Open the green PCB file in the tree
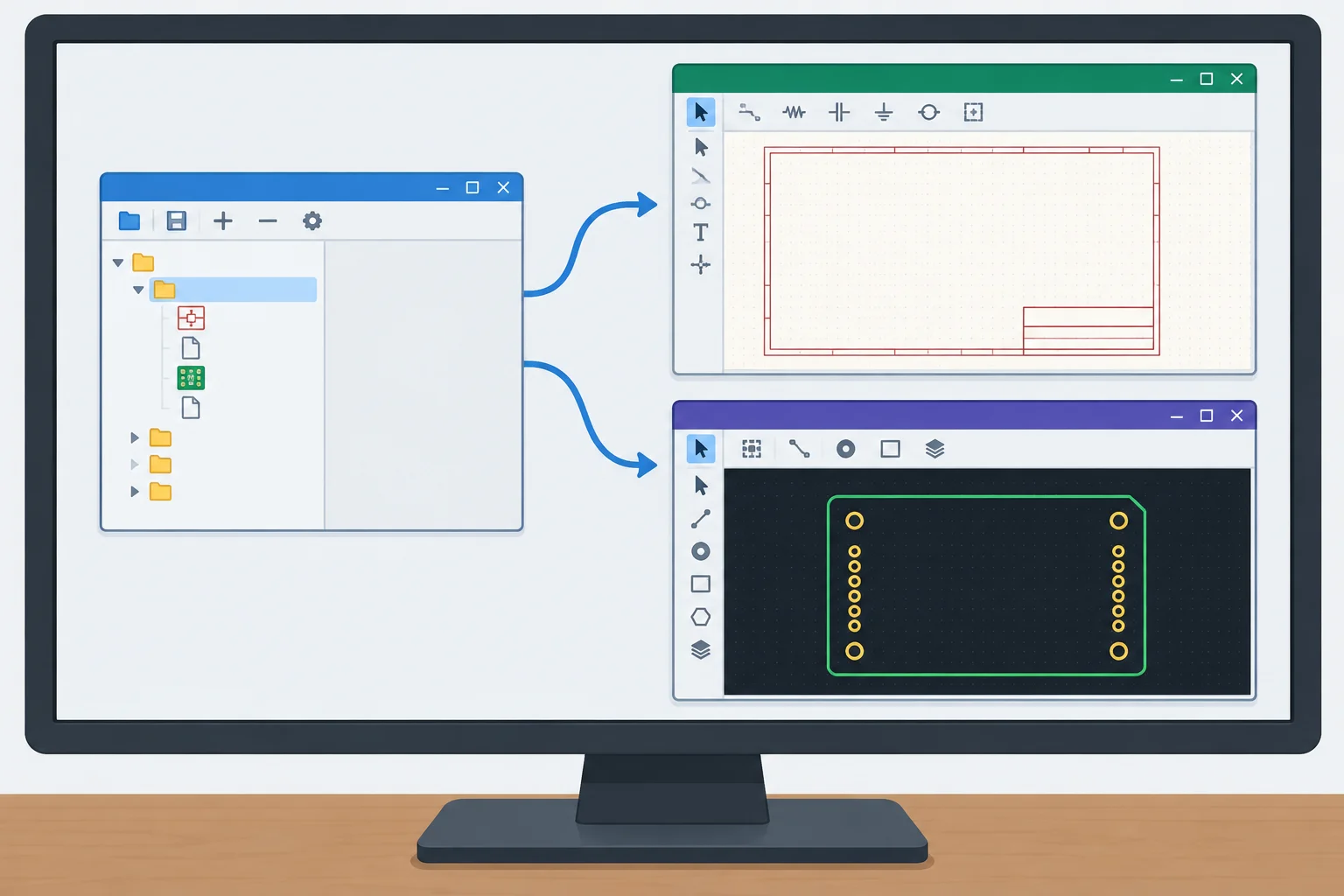 pos(191,378)
